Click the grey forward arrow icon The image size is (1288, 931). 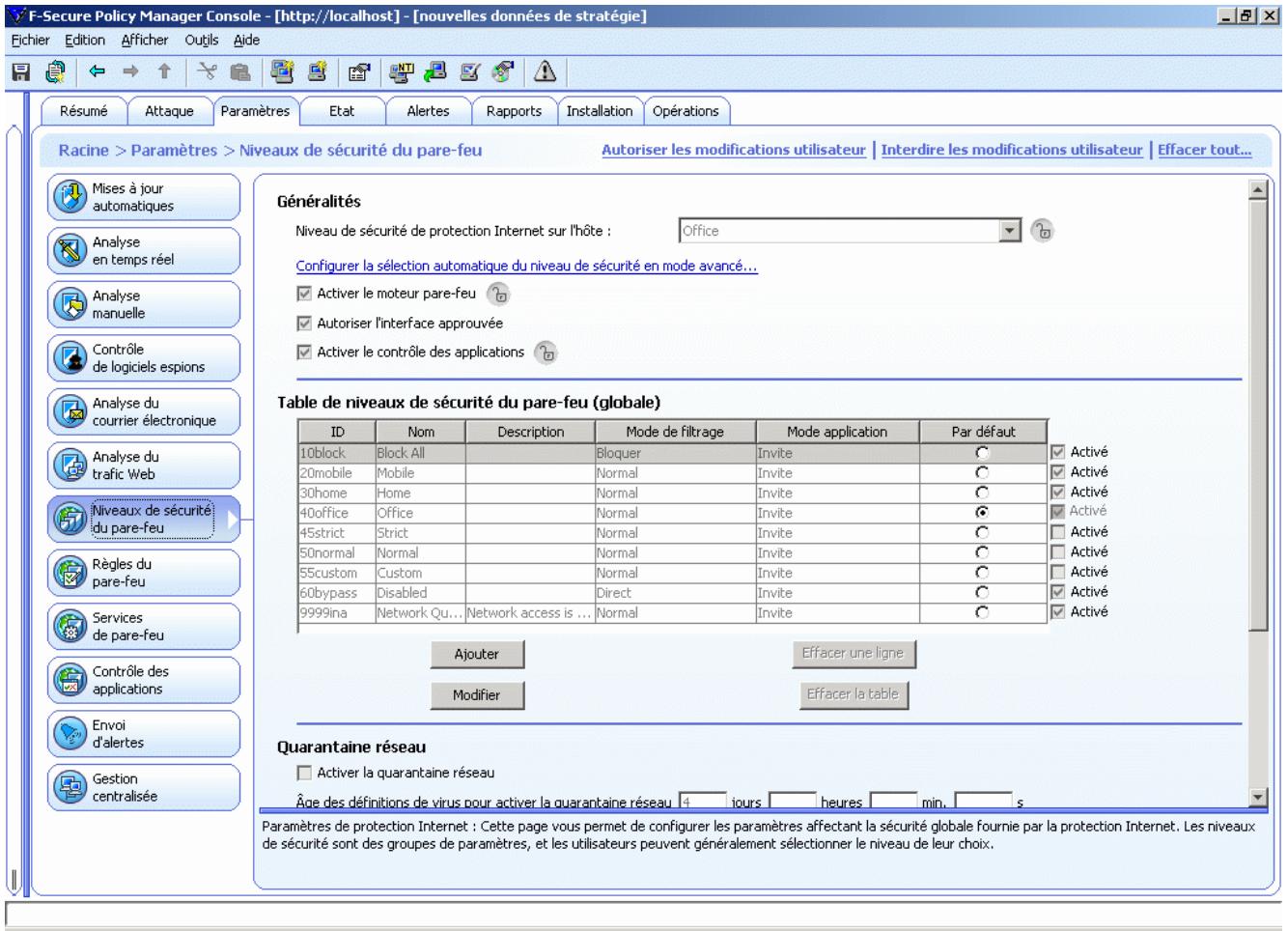pos(130,71)
